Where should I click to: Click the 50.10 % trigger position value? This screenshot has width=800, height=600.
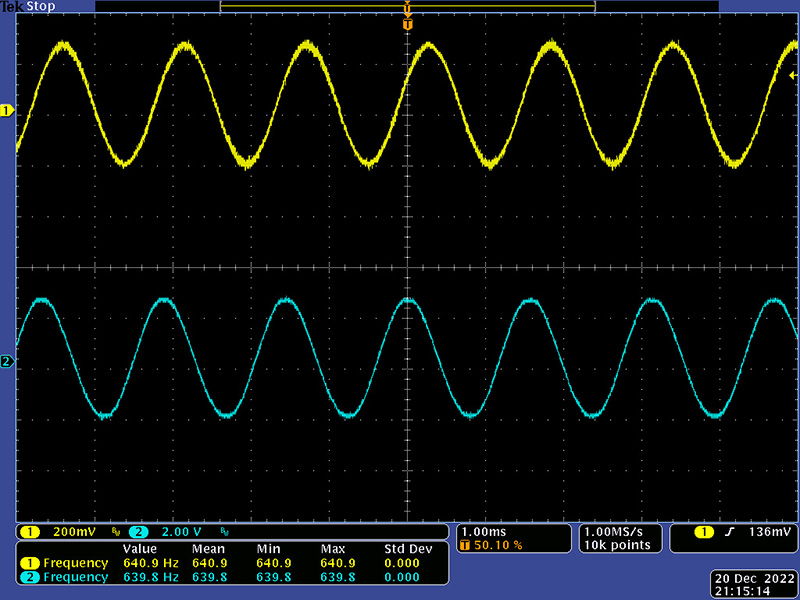pyautogui.click(x=498, y=545)
